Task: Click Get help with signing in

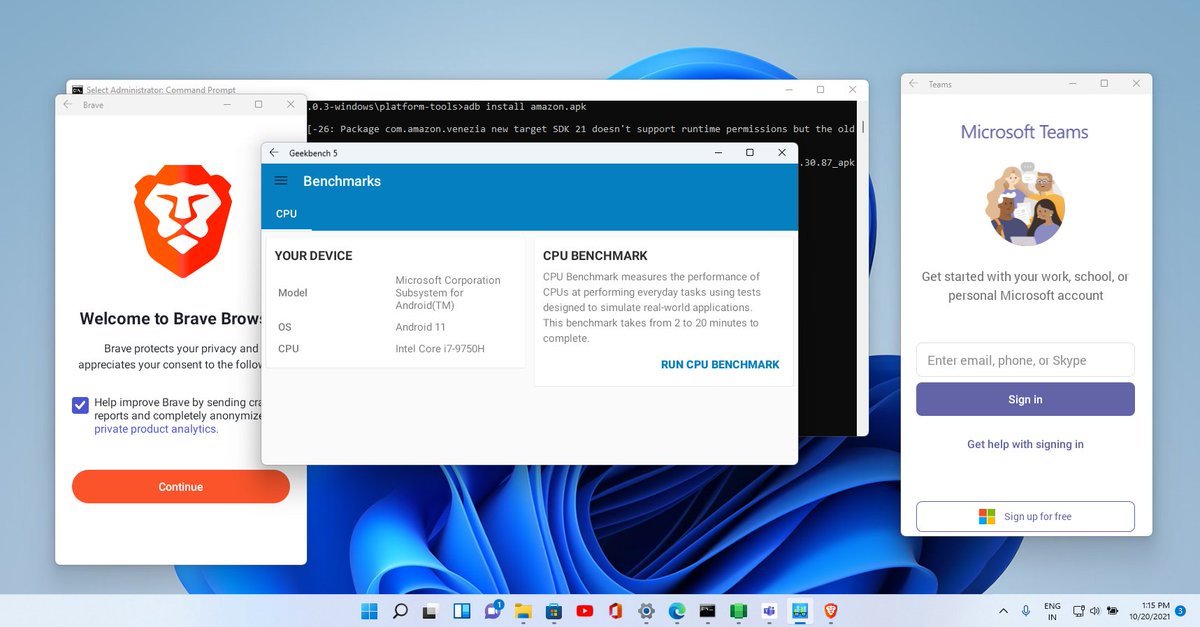Action: [x=1025, y=444]
